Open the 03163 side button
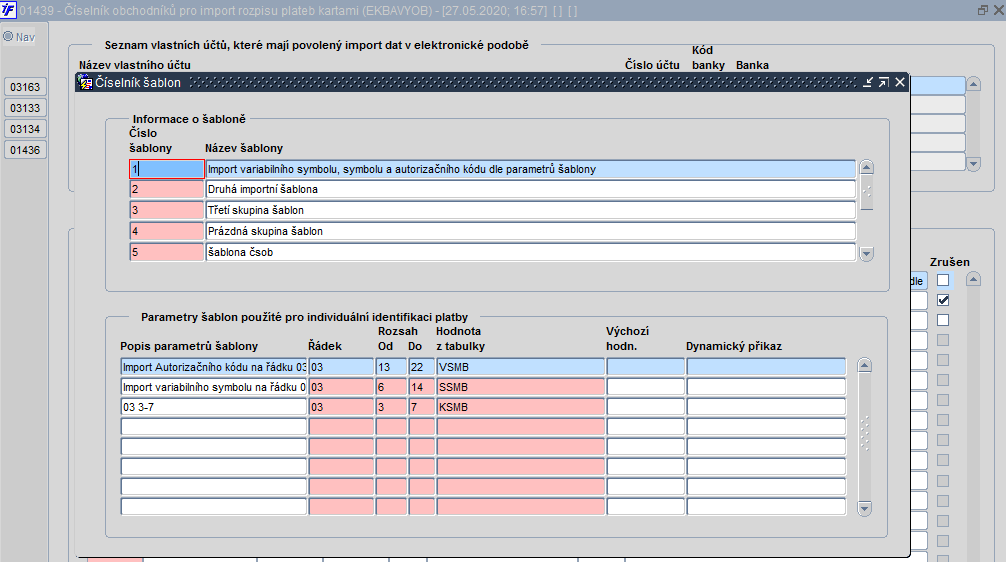 click(25, 87)
